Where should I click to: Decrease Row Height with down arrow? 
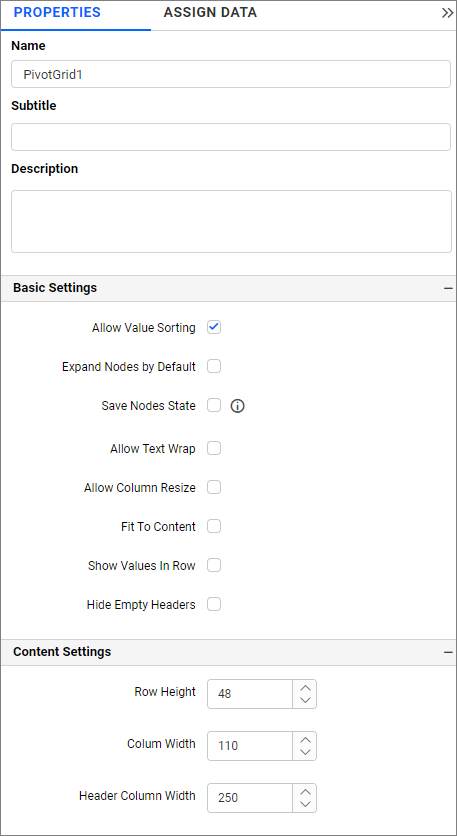305,701
